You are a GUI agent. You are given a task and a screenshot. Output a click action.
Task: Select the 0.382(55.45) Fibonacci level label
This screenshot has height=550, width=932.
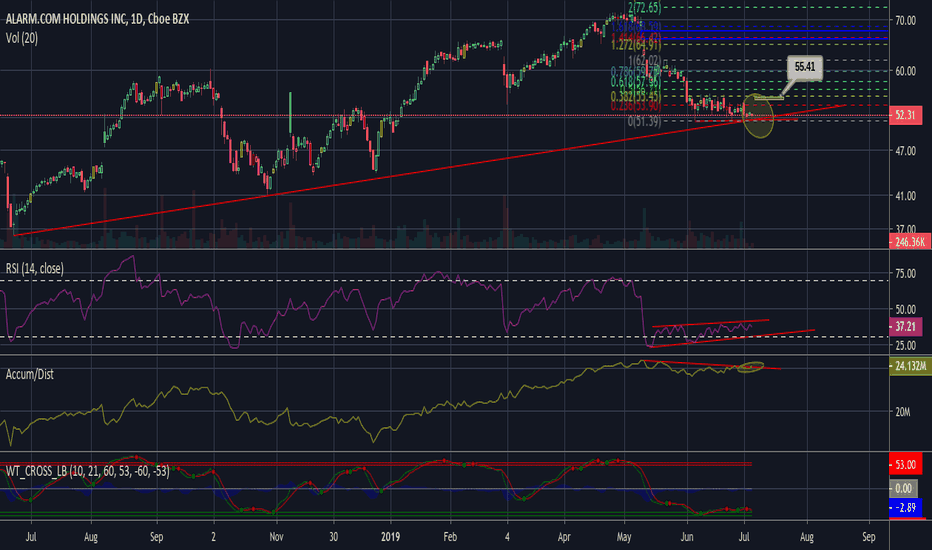coord(636,96)
